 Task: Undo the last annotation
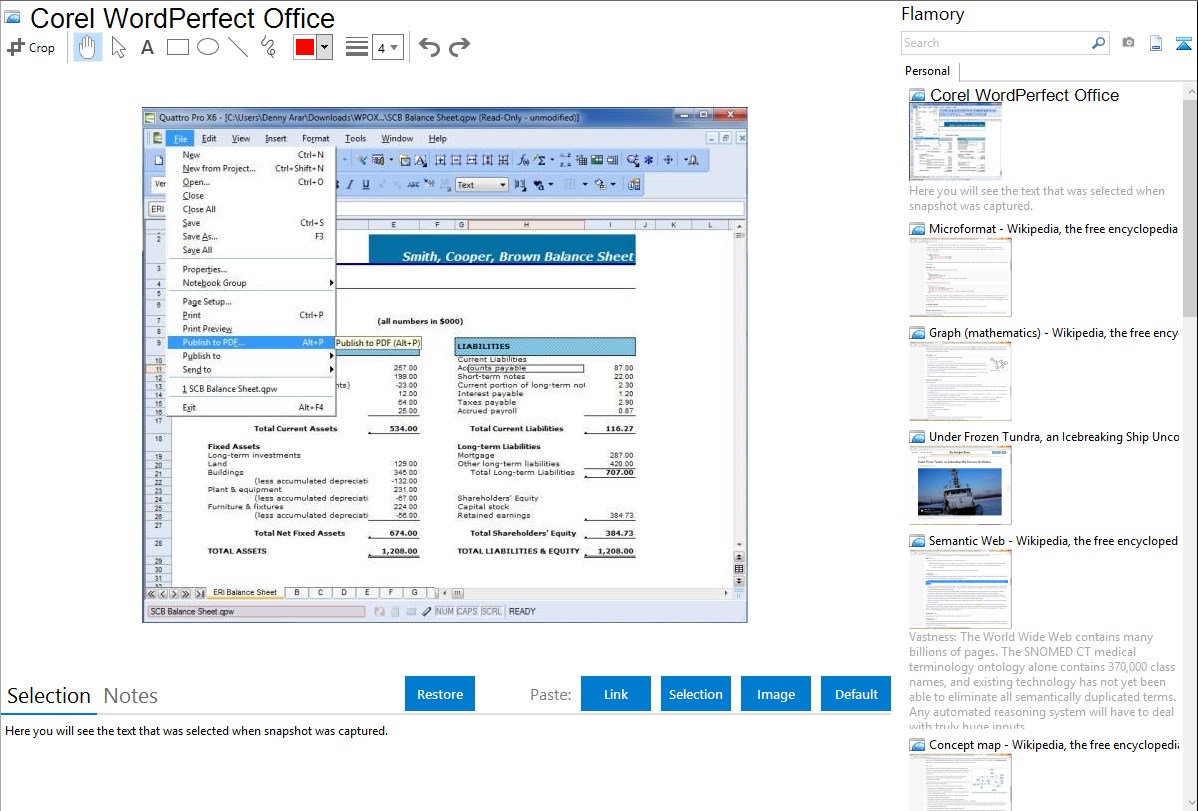[x=429, y=47]
